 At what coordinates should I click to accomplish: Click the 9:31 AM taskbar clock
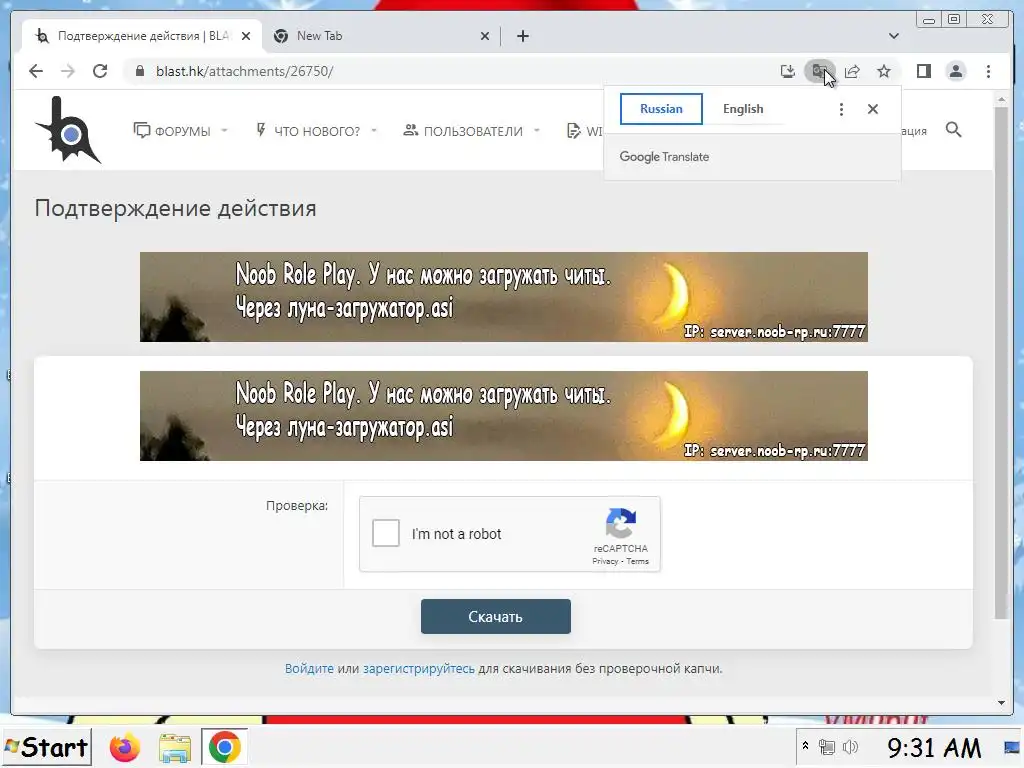pos(934,747)
